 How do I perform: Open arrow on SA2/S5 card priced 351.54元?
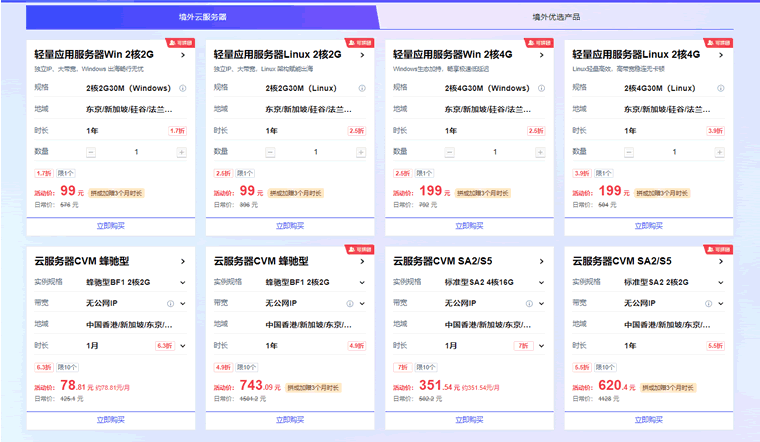(x=541, y=262)
